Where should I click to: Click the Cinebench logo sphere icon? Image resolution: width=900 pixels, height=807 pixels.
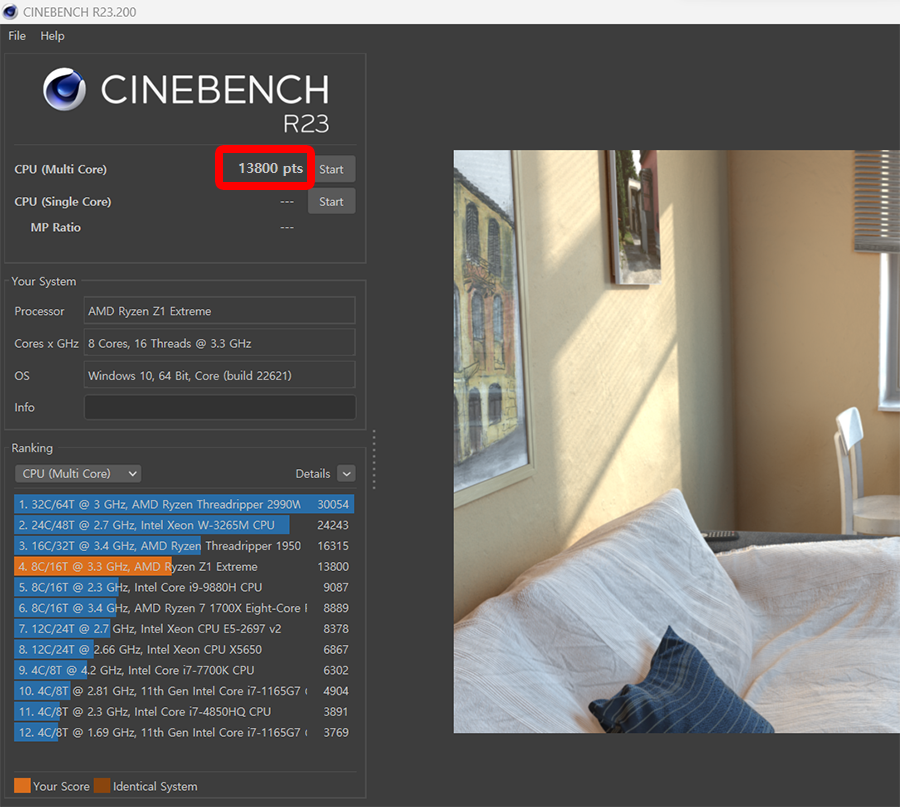[x=64, y=89]
